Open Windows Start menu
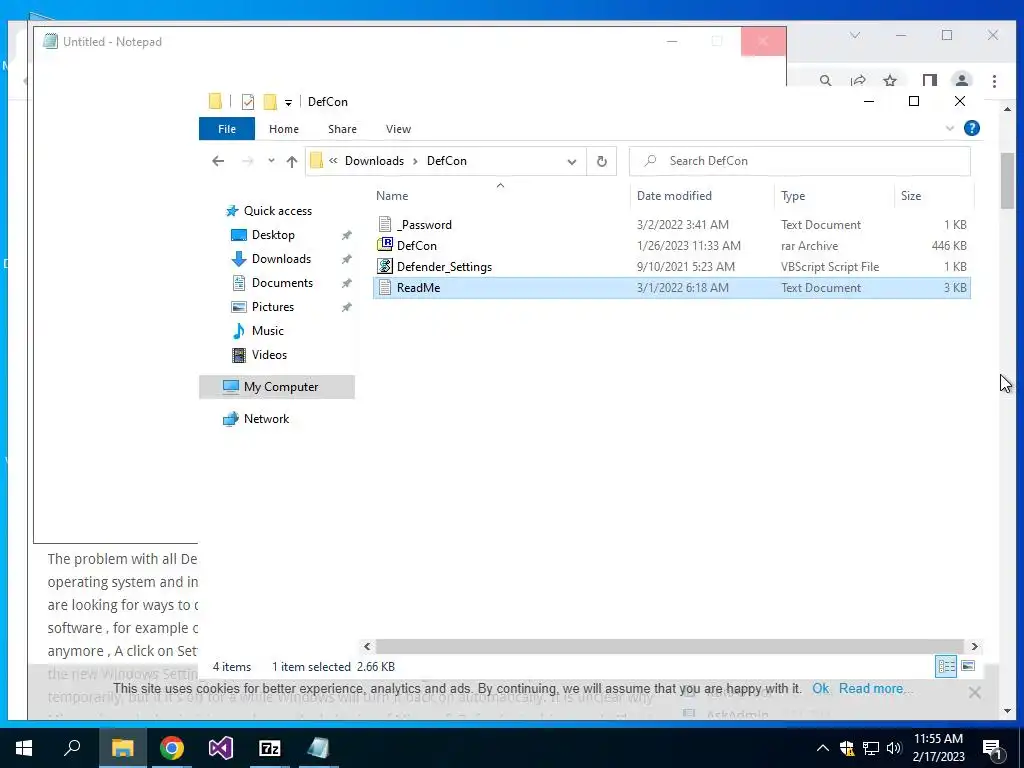 [x=24, y=748]
